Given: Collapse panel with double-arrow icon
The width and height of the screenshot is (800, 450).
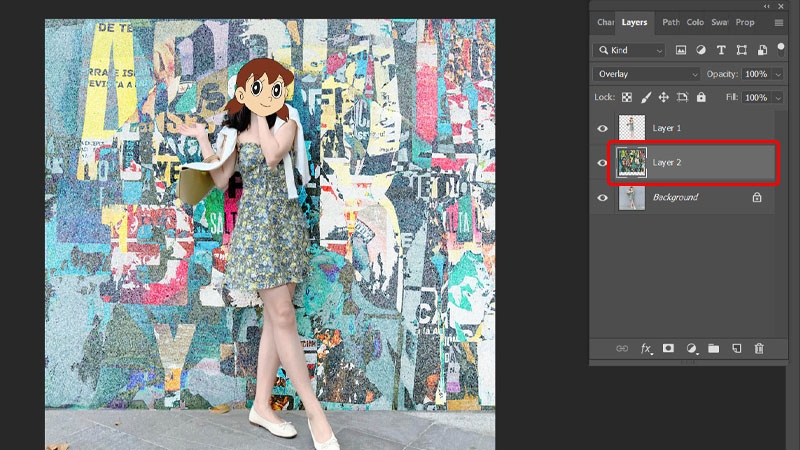Looking at the screenshot, I should click(767, 6).
